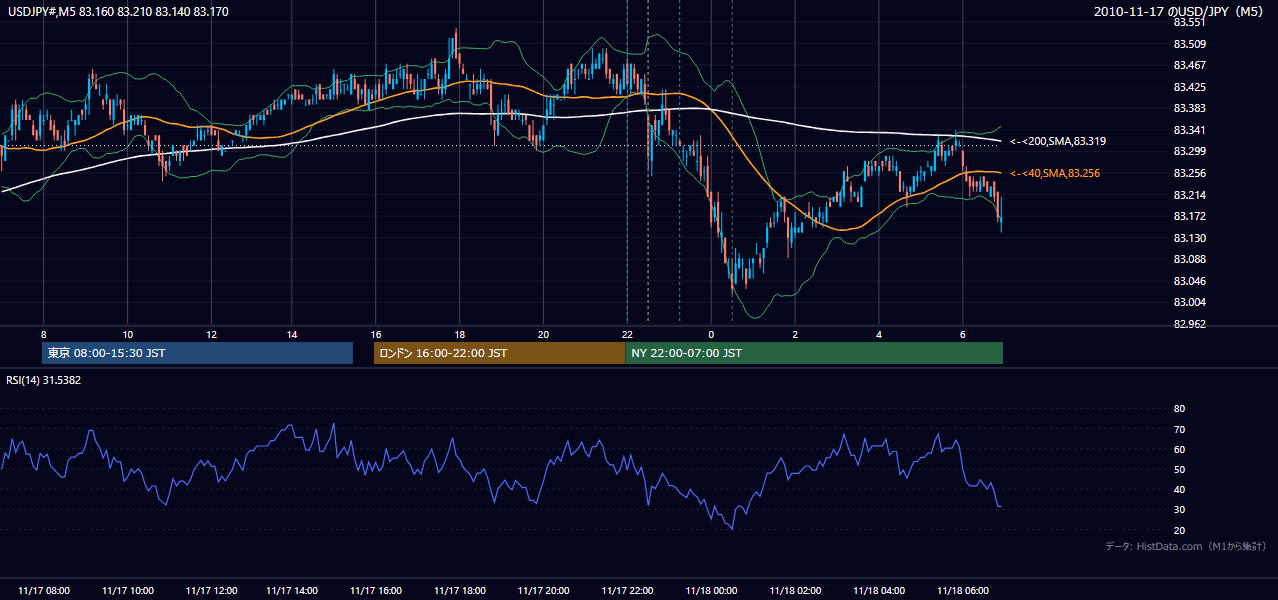Click RSI axis value 60

pyautogui.click(x=1179, y=449)
